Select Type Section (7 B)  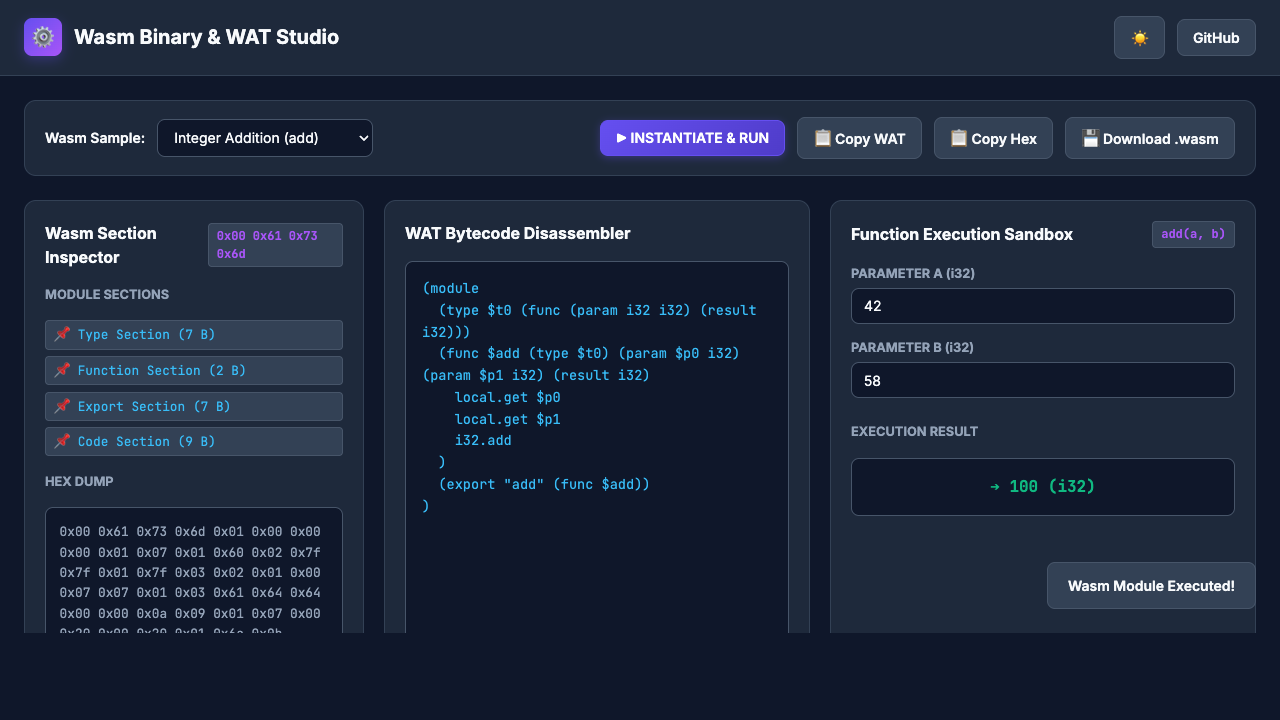point(194,335)
